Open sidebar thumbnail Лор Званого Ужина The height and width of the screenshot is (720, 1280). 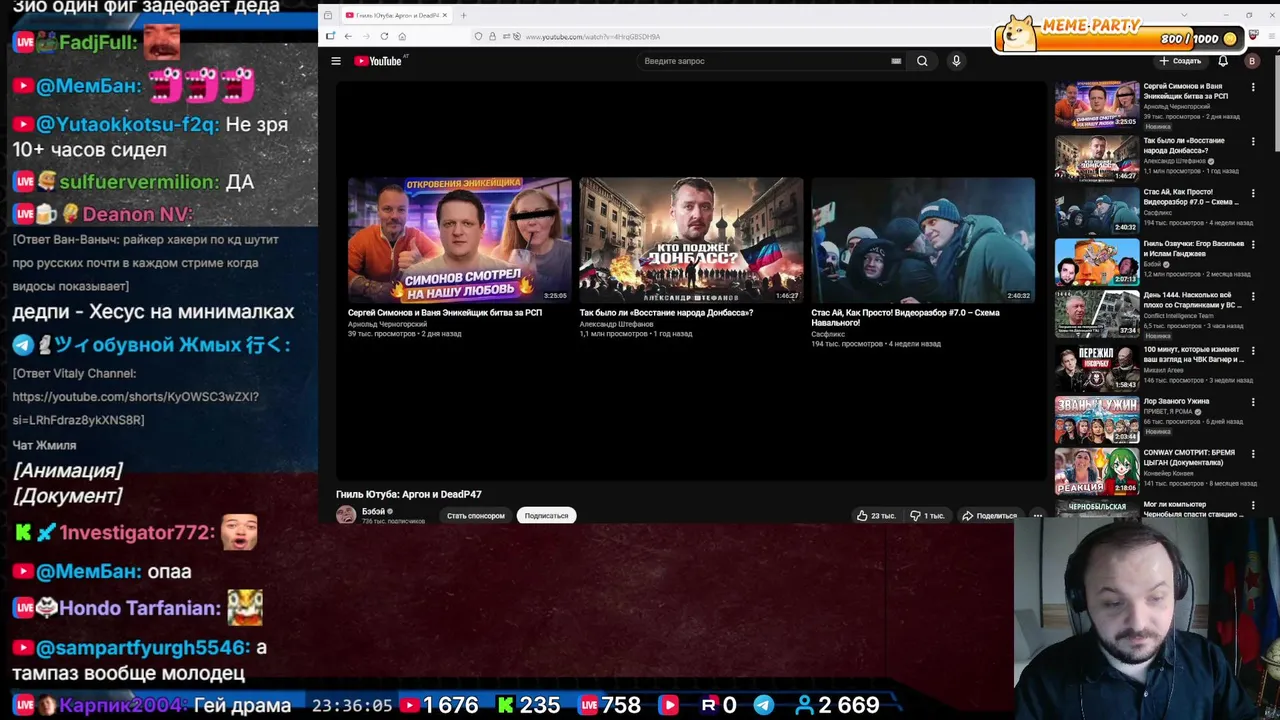point(1097,418)
